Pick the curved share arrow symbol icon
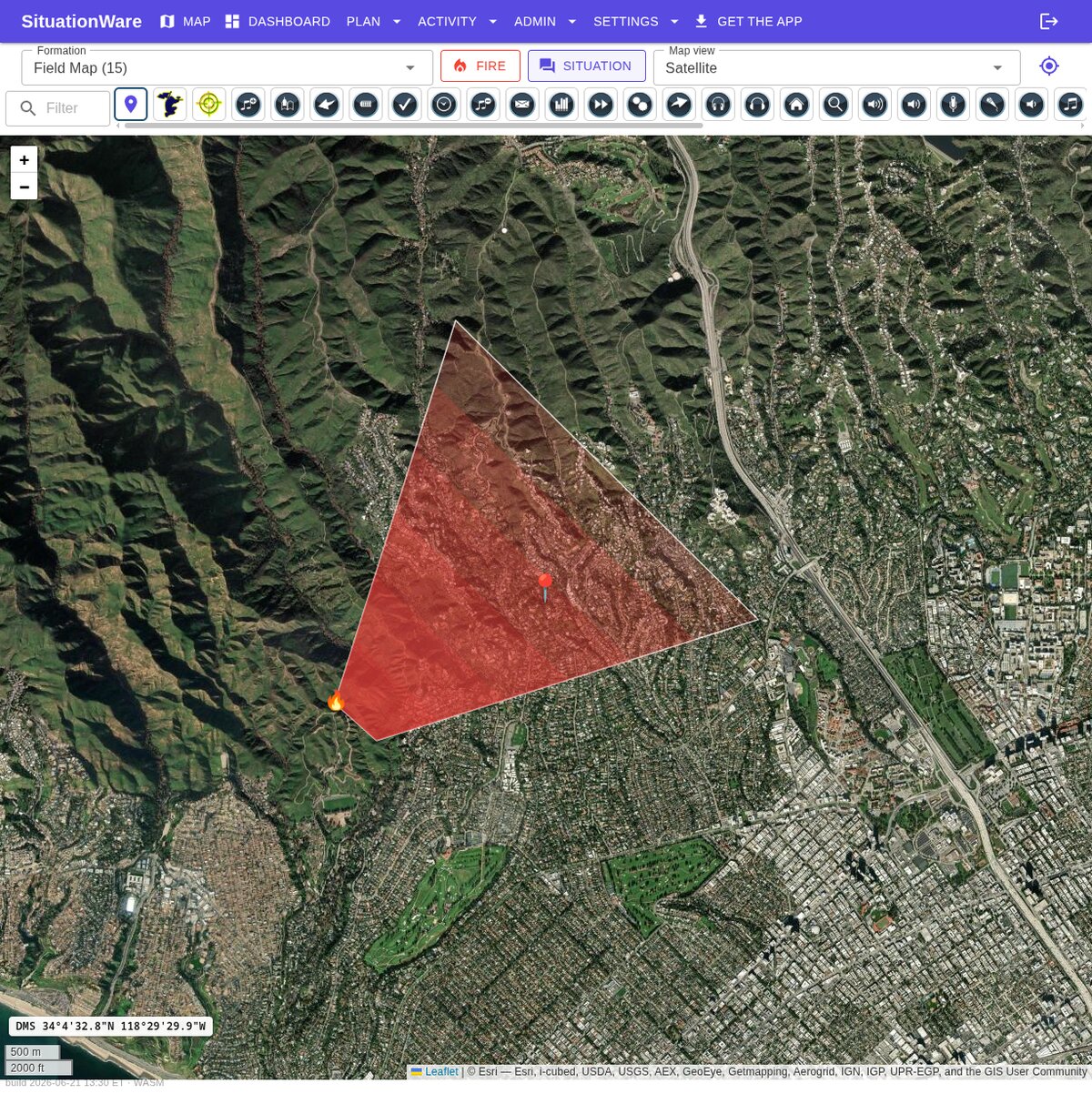Viewport: 1092px width, 1094px height. click(x=679, y=105)
